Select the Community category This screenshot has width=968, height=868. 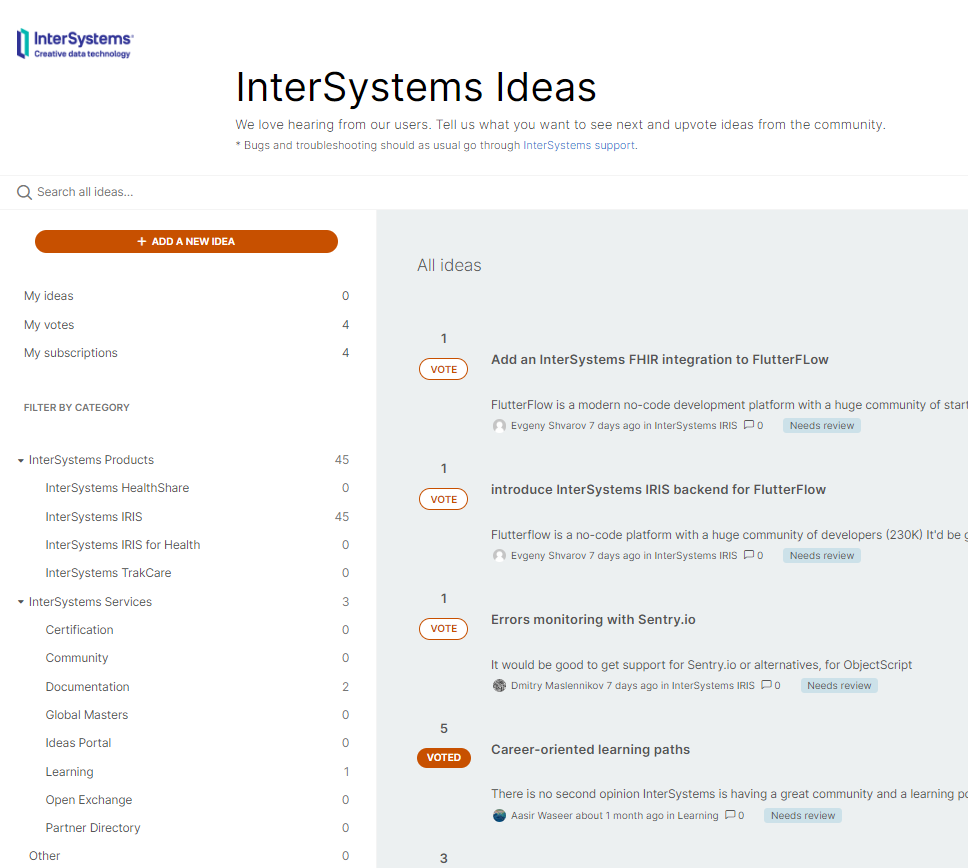point(77,658)
